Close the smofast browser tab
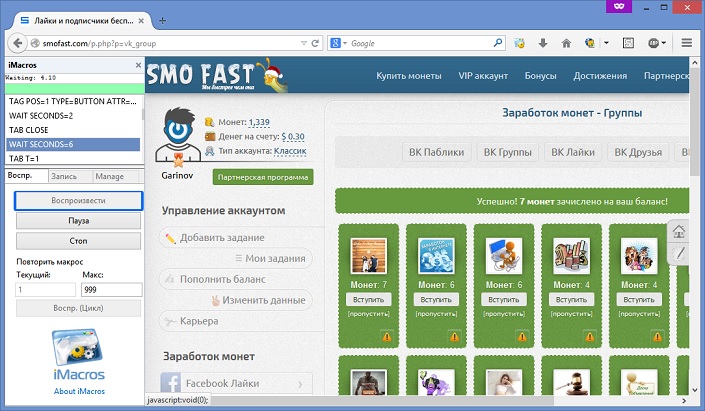The image size is (705, 411). tap(141, 21)
